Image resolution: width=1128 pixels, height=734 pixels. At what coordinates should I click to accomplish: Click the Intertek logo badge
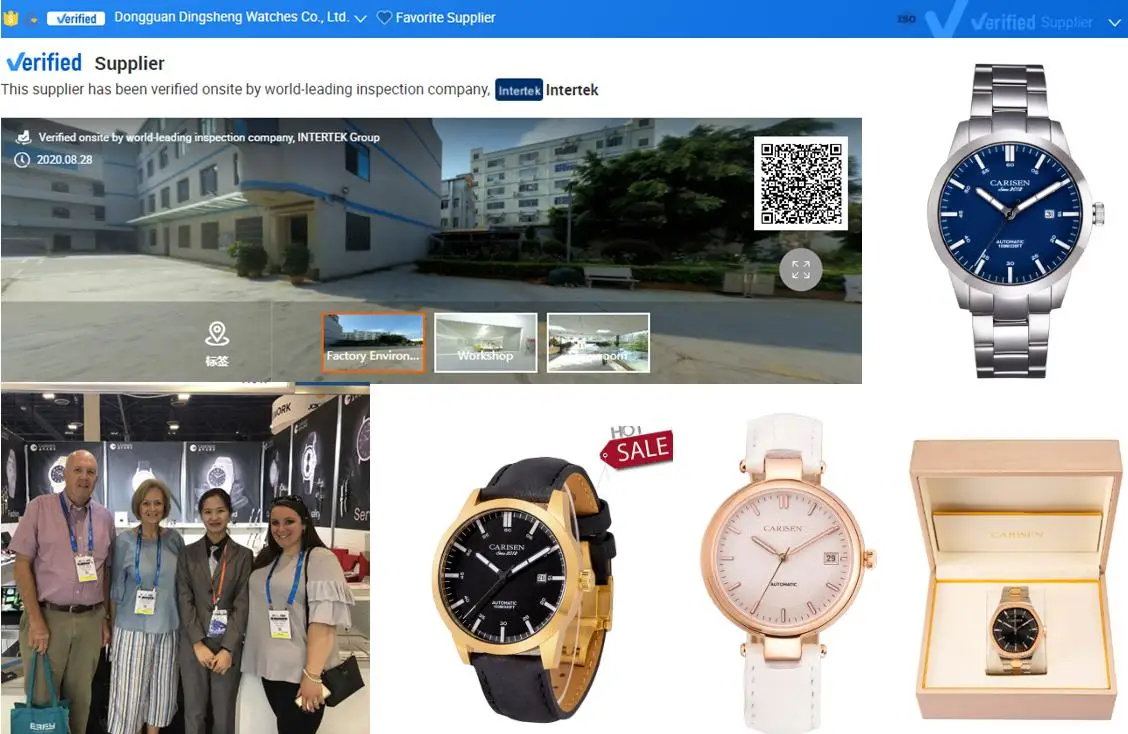pos(519,90)
